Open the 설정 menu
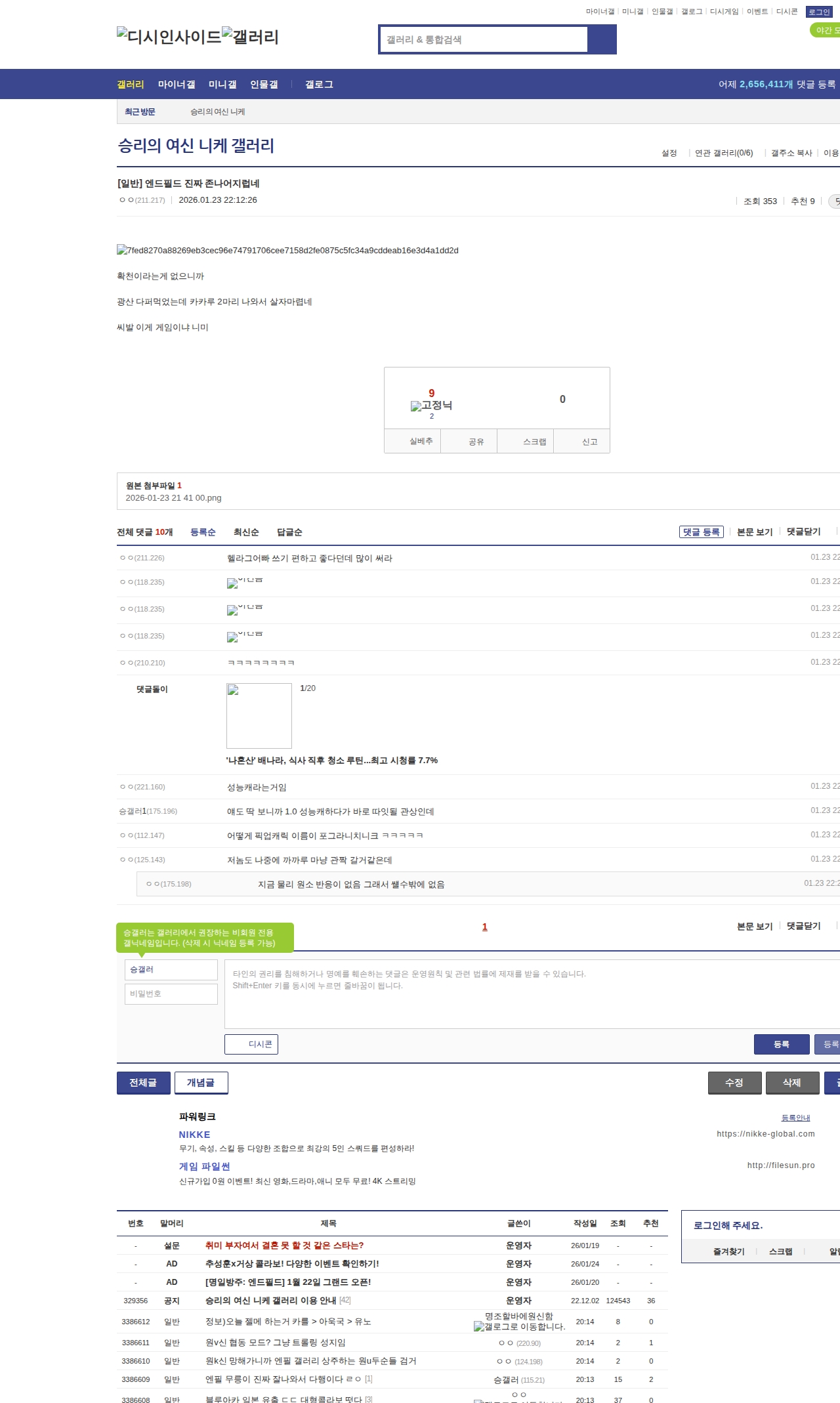Viewport: 840px width, 1403px height. click(x=669, y=153)
